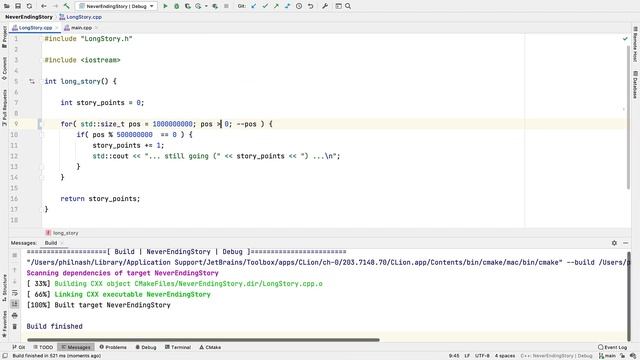This screenshot has height=360, width=640.
Task: Hide the Messages panel with minimize icon
Action: (626, 243)
